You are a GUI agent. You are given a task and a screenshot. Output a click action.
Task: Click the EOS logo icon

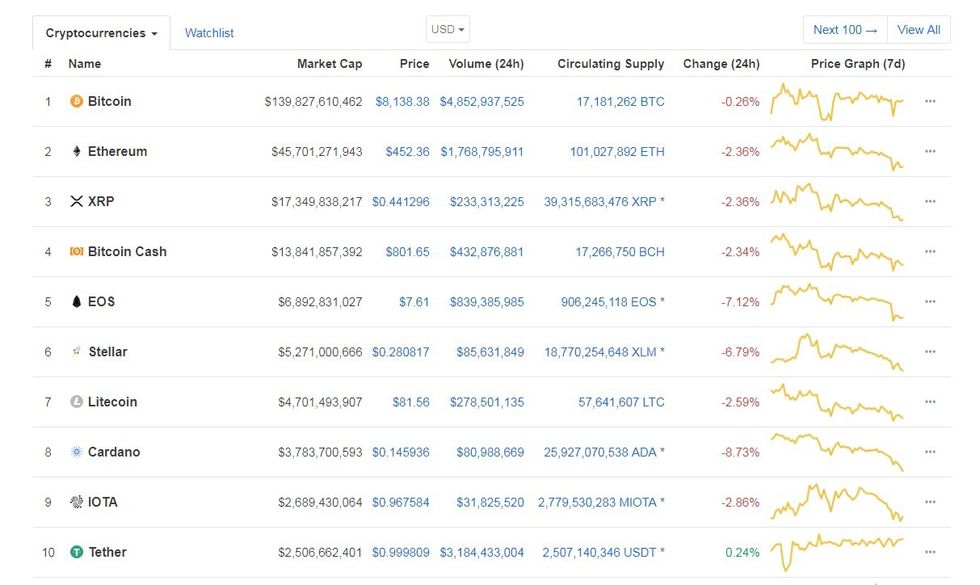(x=76, y=302)
